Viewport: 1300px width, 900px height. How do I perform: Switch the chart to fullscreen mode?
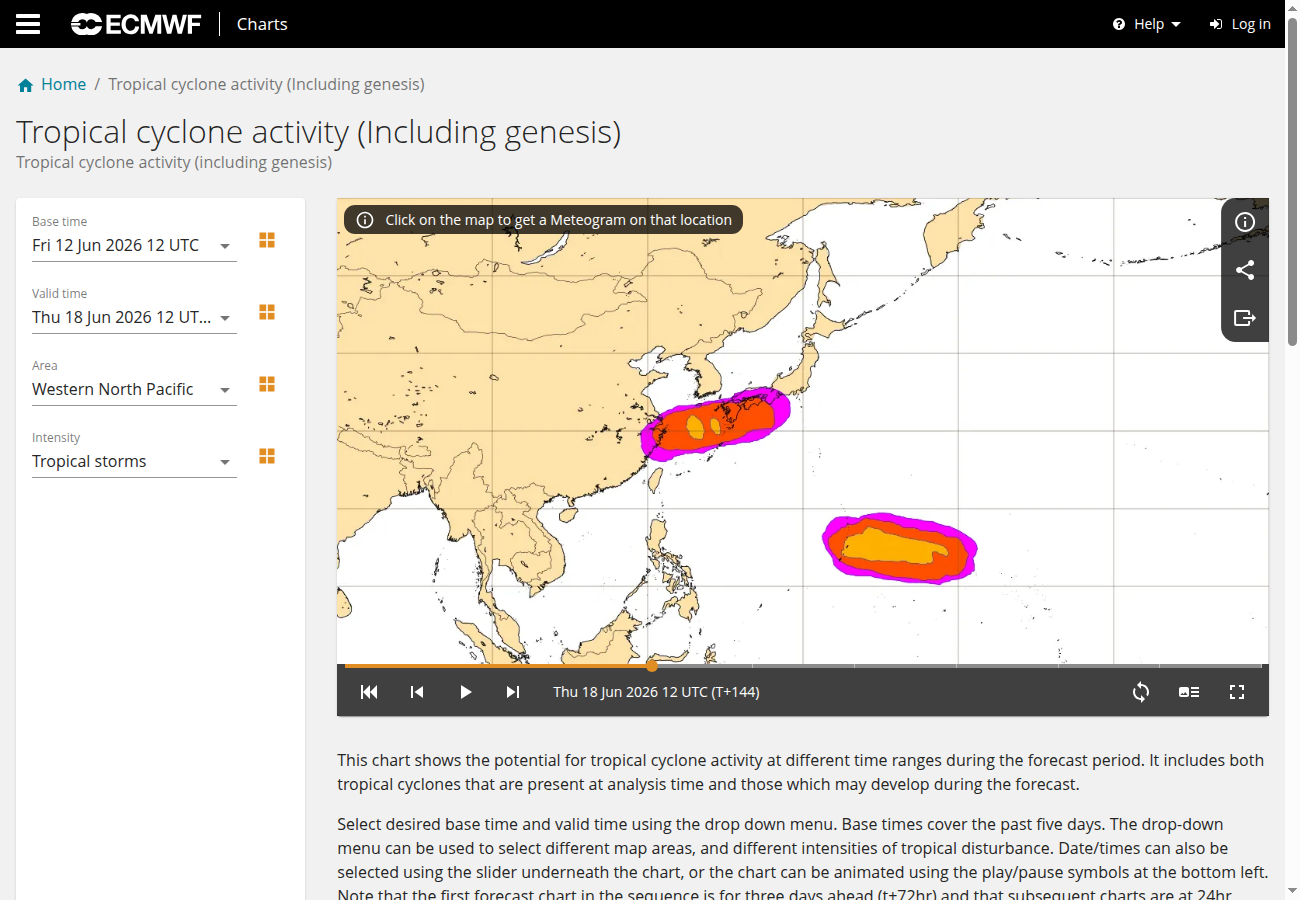1237,692
